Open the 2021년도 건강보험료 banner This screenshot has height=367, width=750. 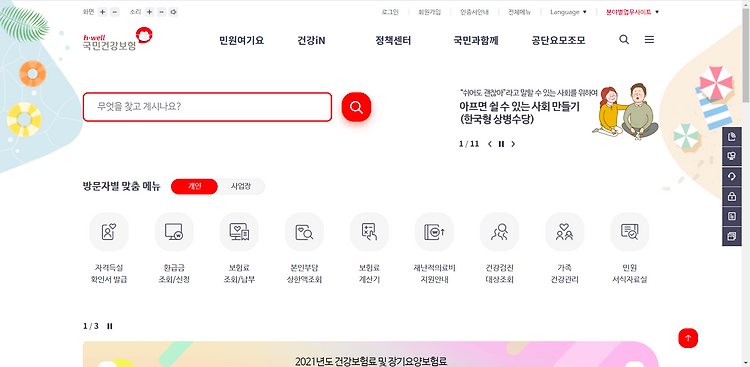371,354
